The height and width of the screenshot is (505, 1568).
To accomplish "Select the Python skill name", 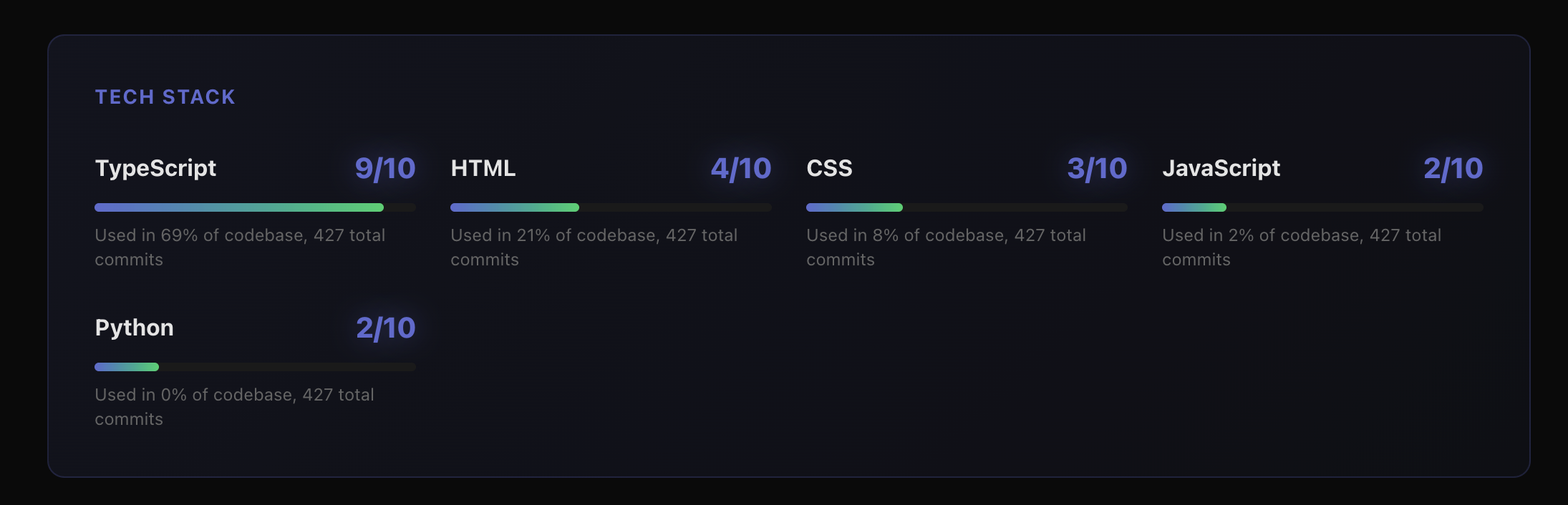I will [x=134, y=328].
